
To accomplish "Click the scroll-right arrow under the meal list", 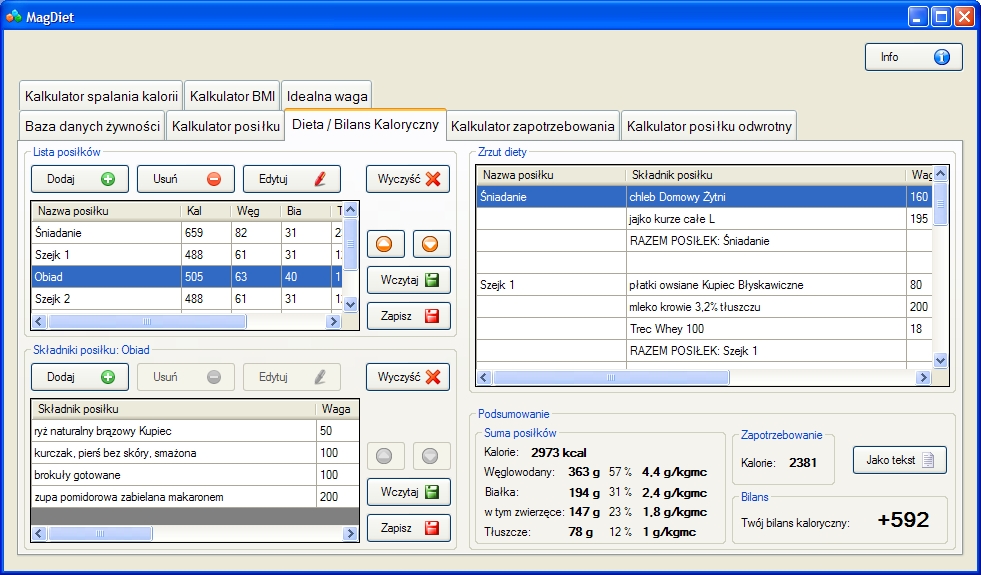I will pos(333,322).
